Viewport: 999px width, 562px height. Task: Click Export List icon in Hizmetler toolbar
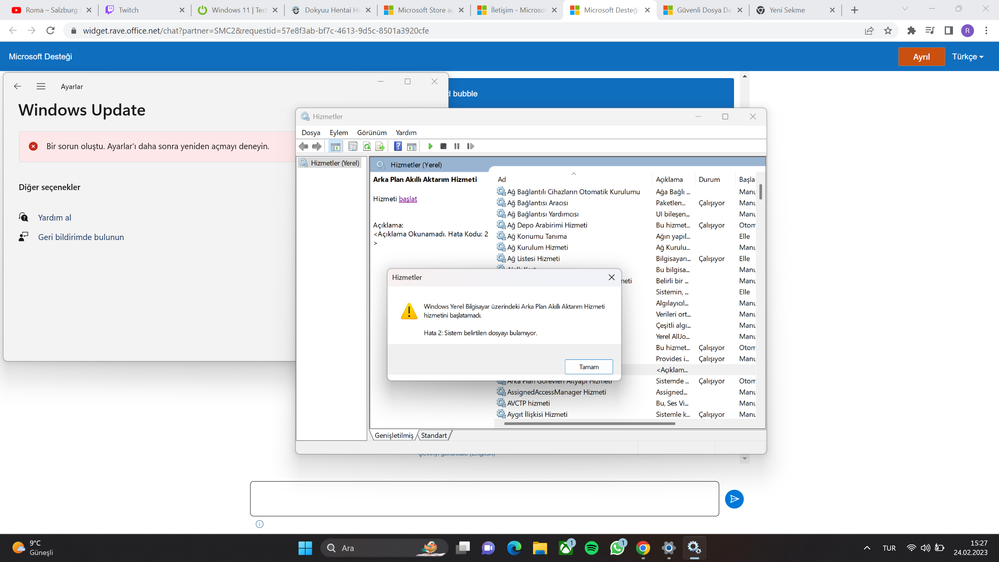coord(380,147)
